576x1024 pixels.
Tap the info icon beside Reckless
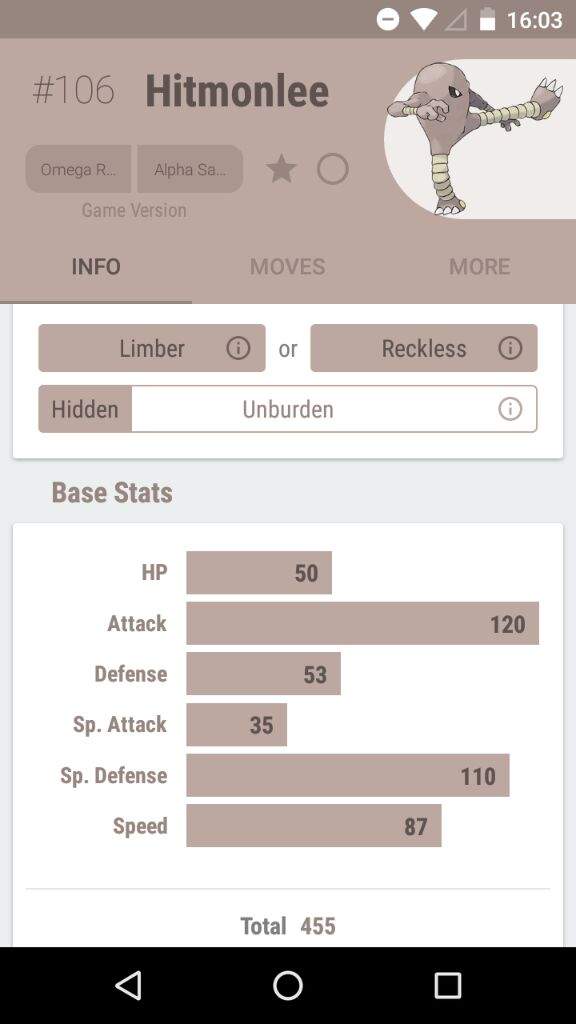pyautogui.click(x=509, y=348)
